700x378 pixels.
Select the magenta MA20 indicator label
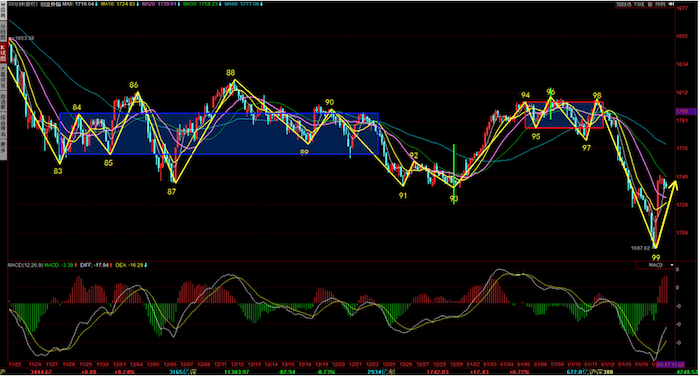159,4
